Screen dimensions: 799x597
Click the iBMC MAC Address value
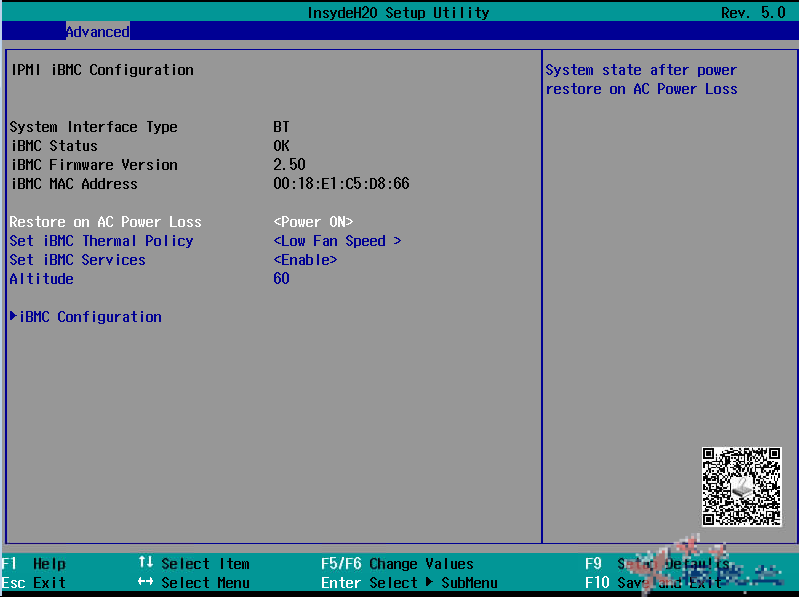pyautogui.click(x=341, y=183)
